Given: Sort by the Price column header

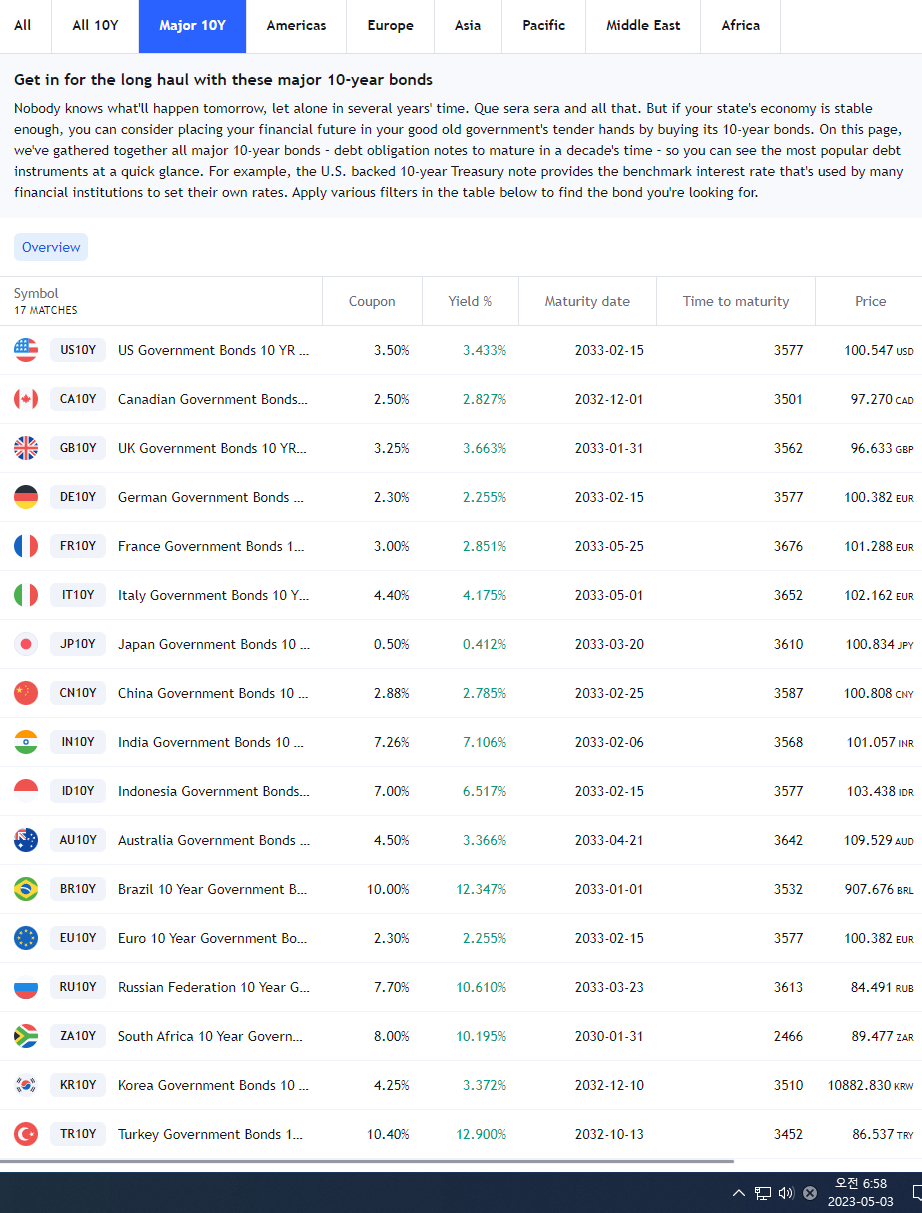Looking at the screenshot, I should tap(869, 301).
